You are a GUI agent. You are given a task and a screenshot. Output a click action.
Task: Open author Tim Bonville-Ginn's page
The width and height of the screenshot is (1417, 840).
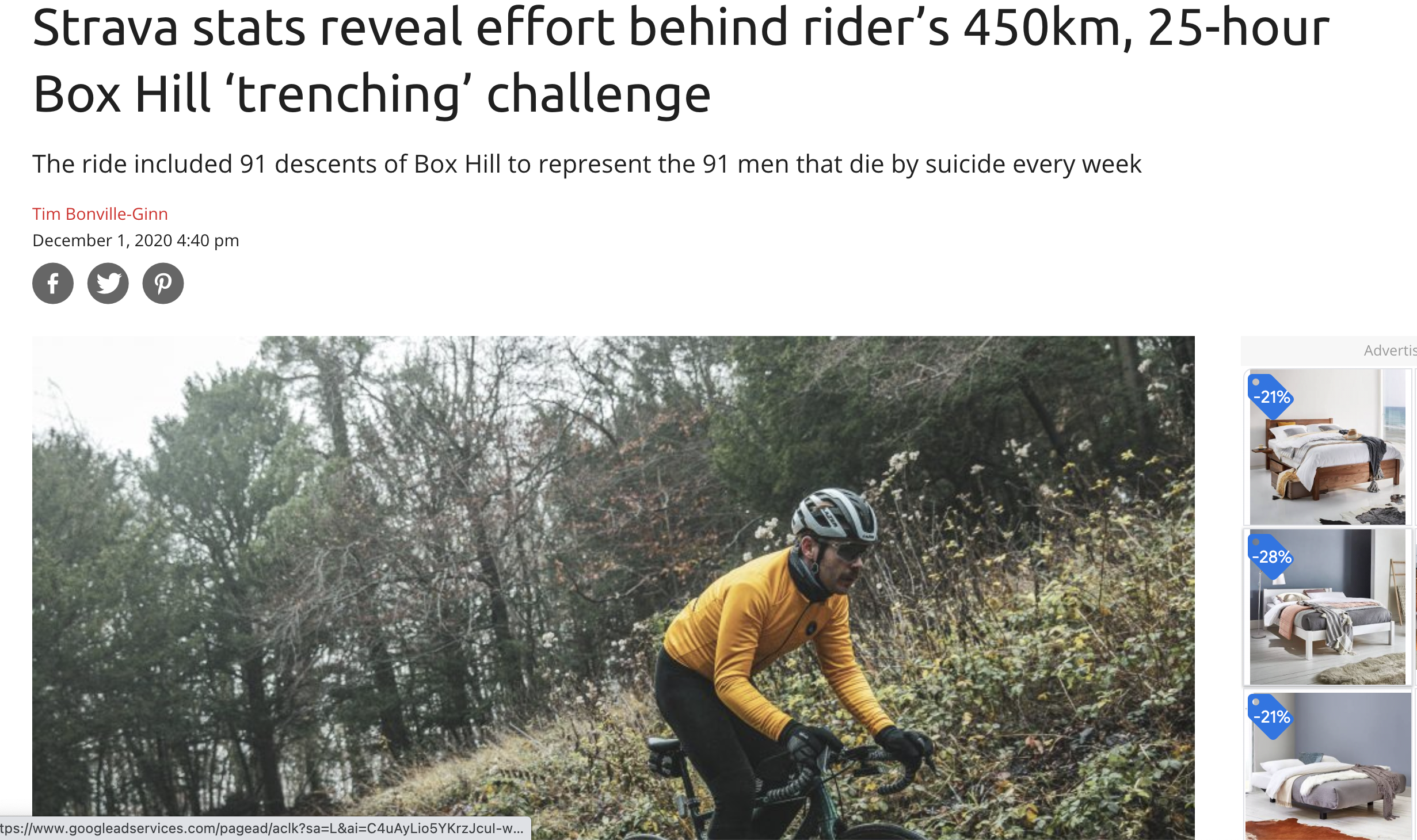coord(100,214)
